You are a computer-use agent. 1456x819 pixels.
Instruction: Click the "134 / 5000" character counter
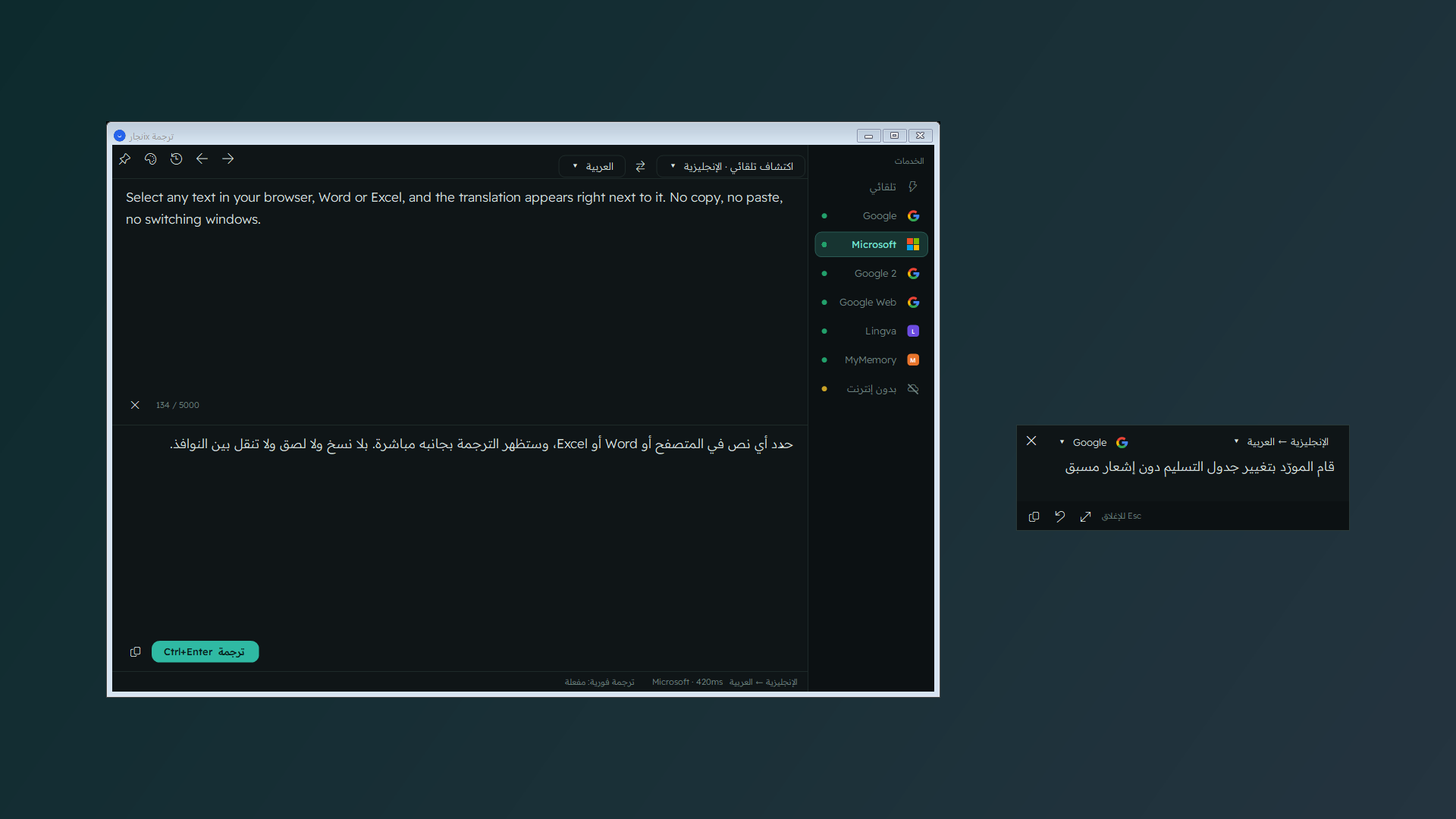click(x=177, y=406)
